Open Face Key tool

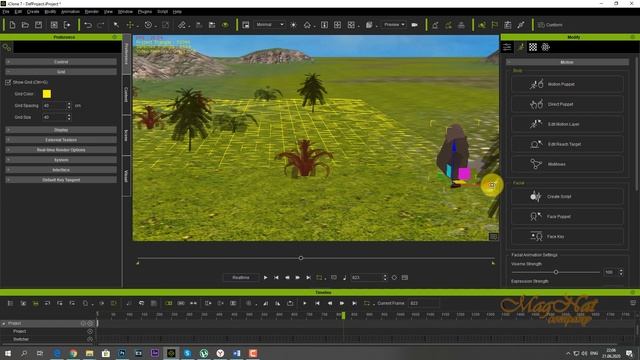[x=567, y=236]
